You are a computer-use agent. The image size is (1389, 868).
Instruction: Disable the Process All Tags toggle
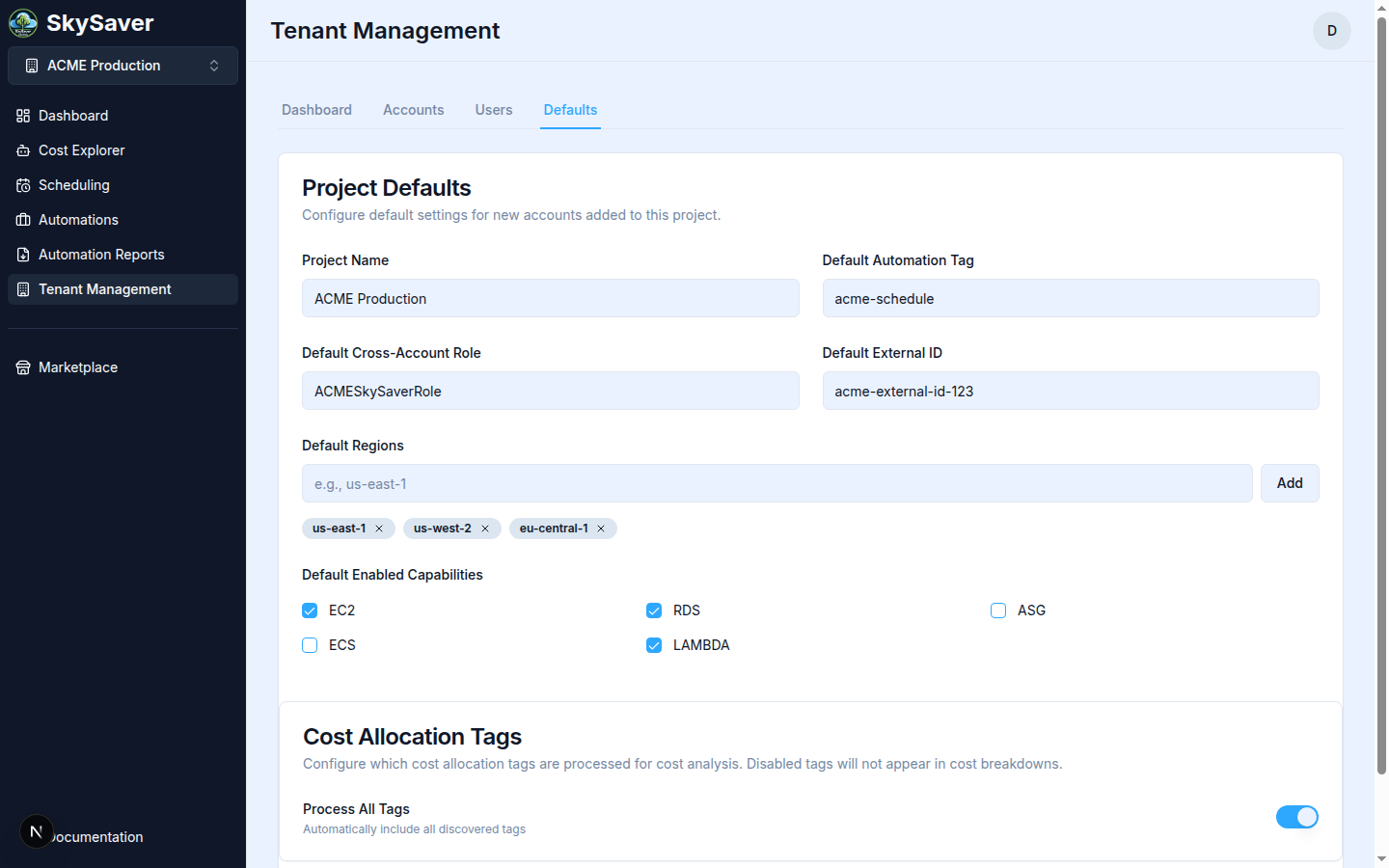tap(1297, 816)
